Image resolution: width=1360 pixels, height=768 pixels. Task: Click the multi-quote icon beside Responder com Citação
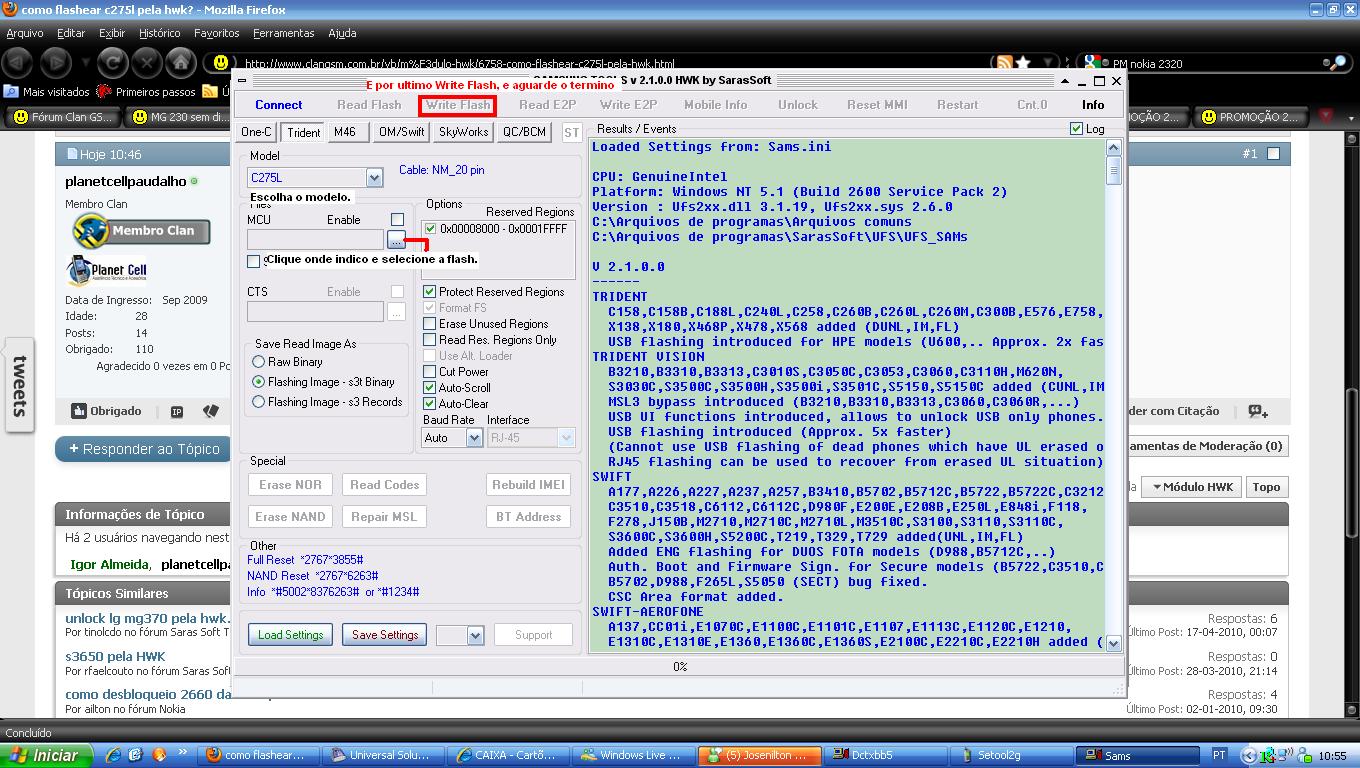tap(1258, 411)
